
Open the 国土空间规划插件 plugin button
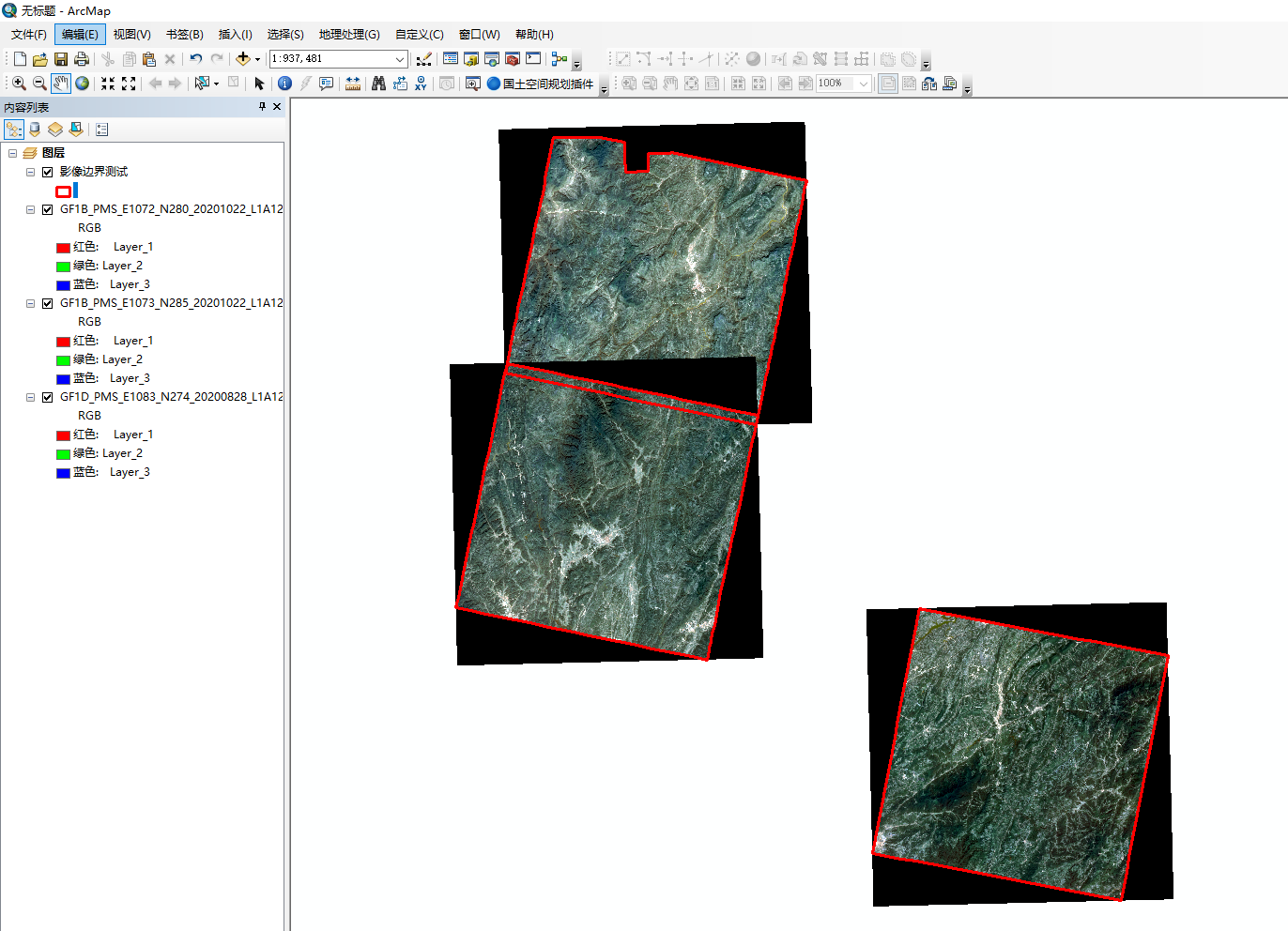(x=540, y=84)
